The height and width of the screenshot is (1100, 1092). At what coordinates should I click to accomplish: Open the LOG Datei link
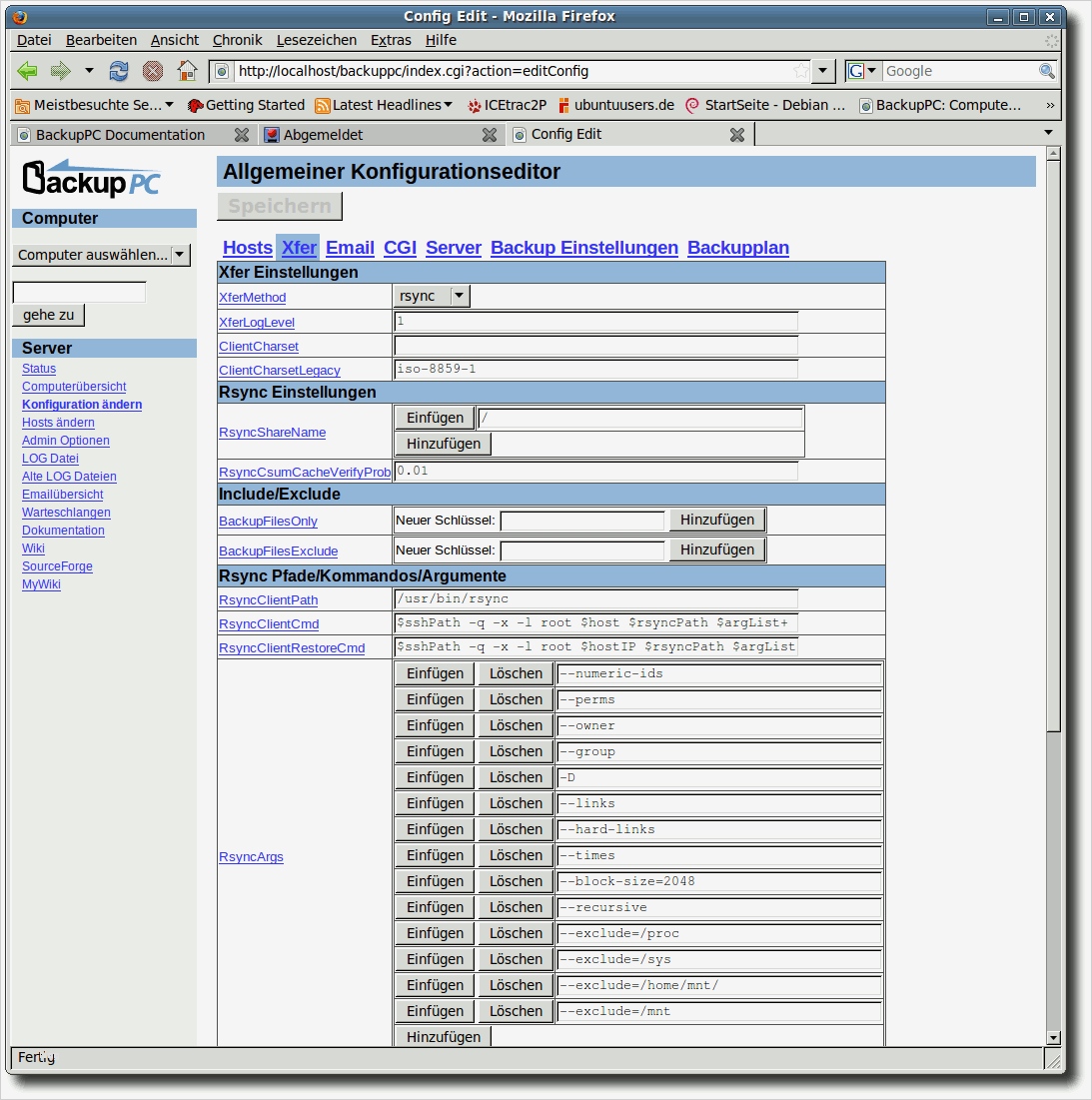click(50, 459)
